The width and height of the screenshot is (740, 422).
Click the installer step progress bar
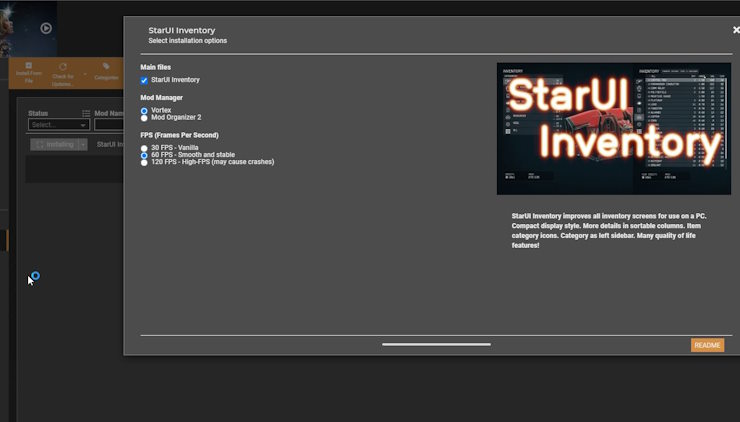pos(437,344)
